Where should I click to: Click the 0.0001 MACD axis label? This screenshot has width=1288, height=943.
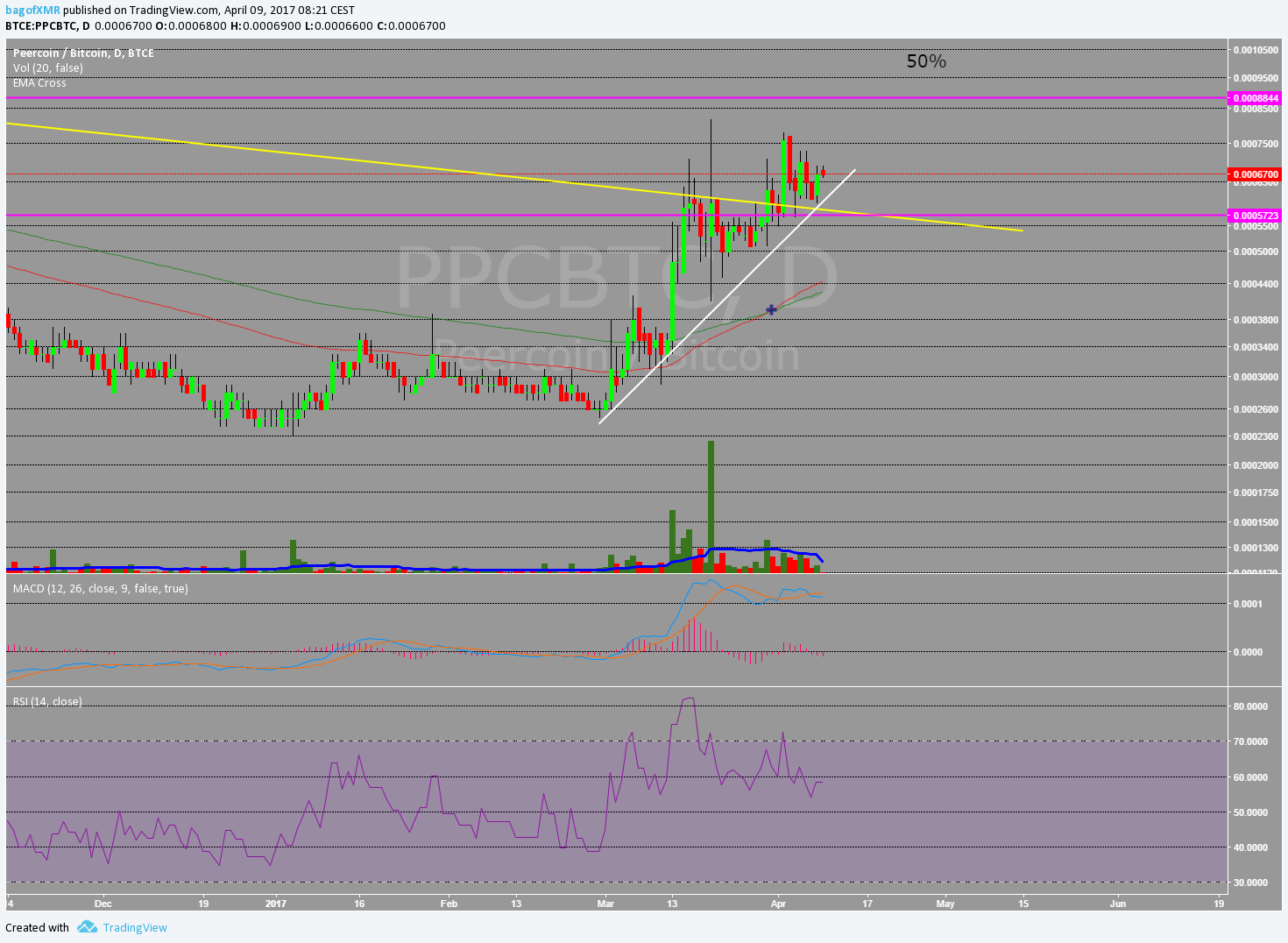[x=1248, y=604]
